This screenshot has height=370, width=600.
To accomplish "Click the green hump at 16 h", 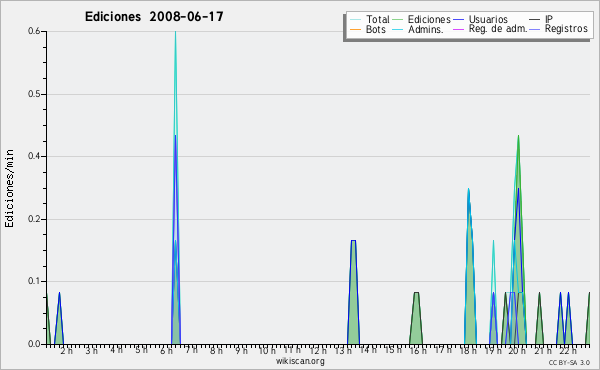I will coord(416,318).
